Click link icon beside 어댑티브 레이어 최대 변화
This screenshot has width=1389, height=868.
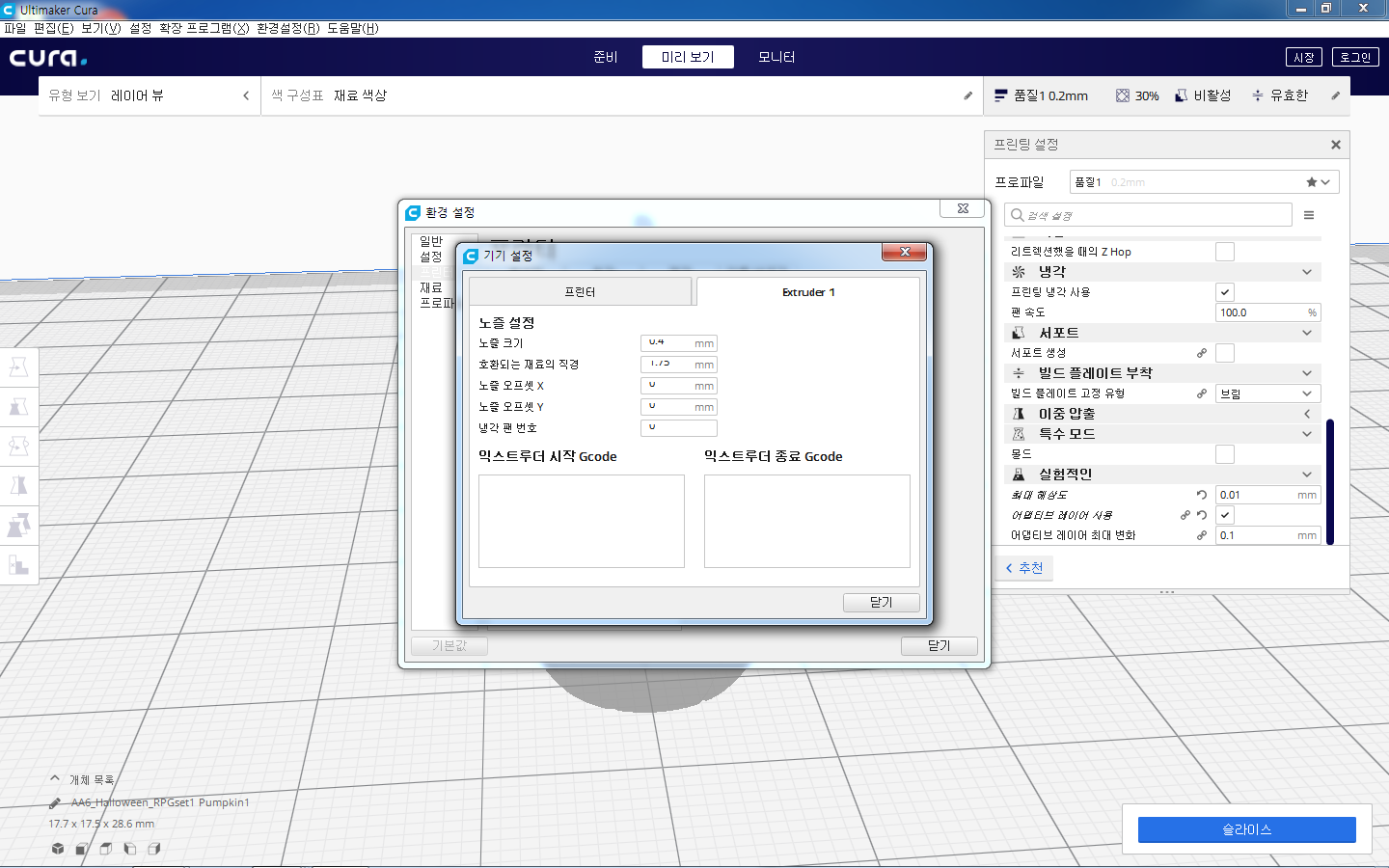pos(1202,535)
